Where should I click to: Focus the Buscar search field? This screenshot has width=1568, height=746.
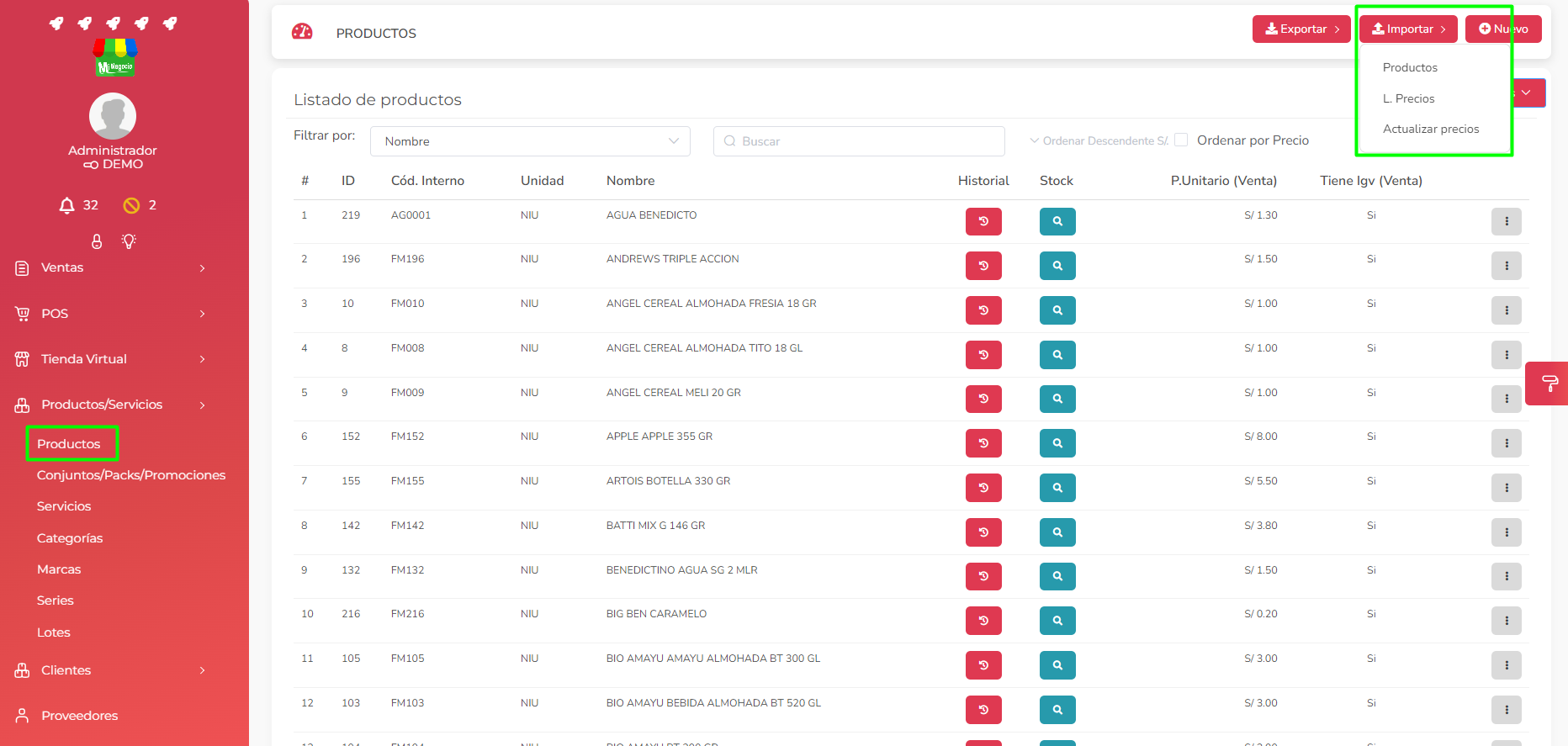[x=859, y=141]
